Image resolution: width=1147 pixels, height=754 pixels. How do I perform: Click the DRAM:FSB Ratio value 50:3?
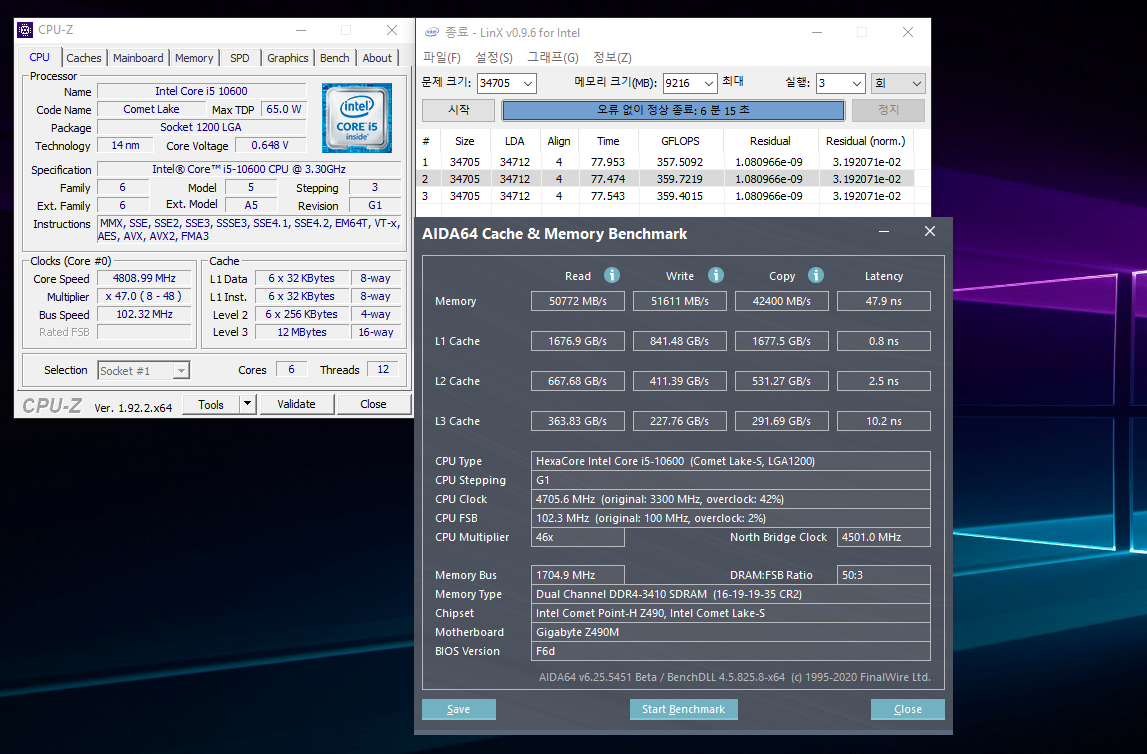[x=884, y=575]
